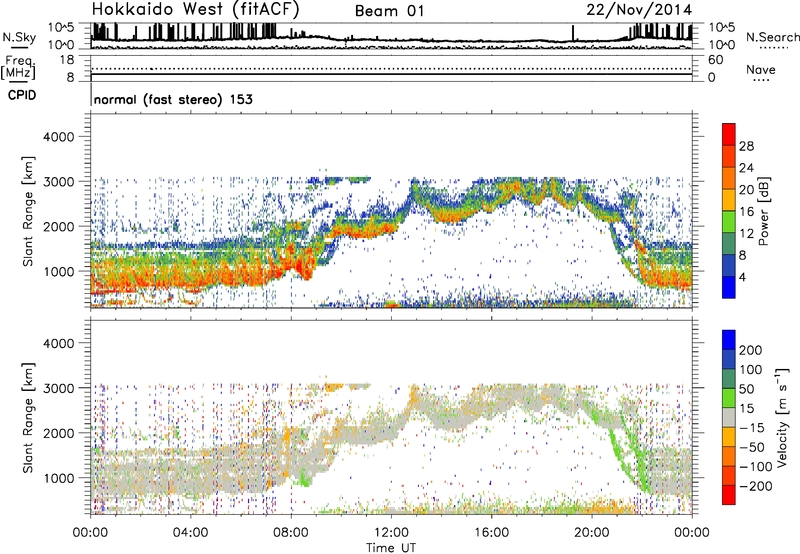Select the "08:00" time tick label
800x554 pixels.
coord(291,533)
